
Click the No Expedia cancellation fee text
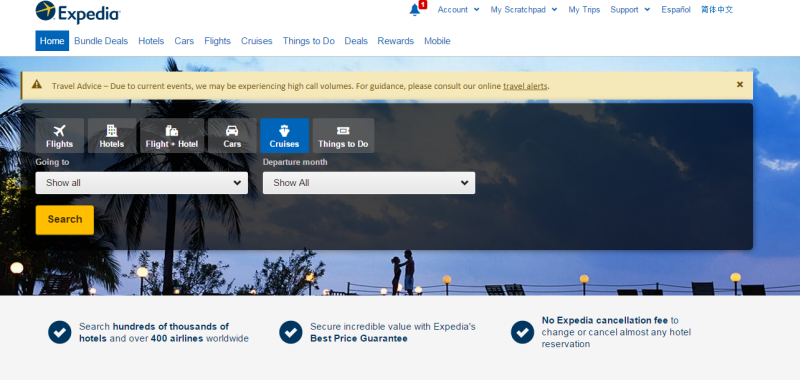(605, 320)
